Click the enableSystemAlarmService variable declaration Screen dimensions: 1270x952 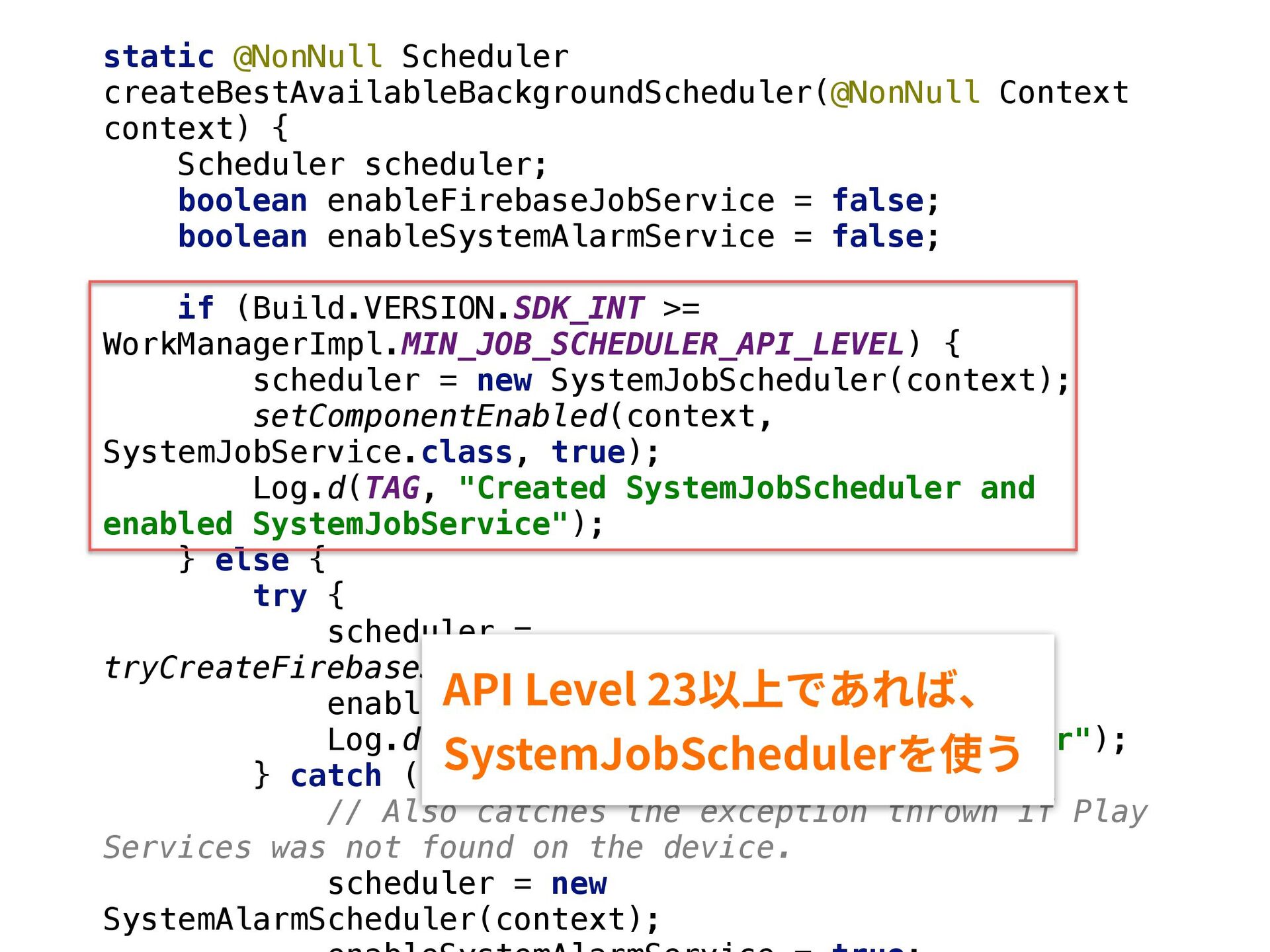click(550, 237)
